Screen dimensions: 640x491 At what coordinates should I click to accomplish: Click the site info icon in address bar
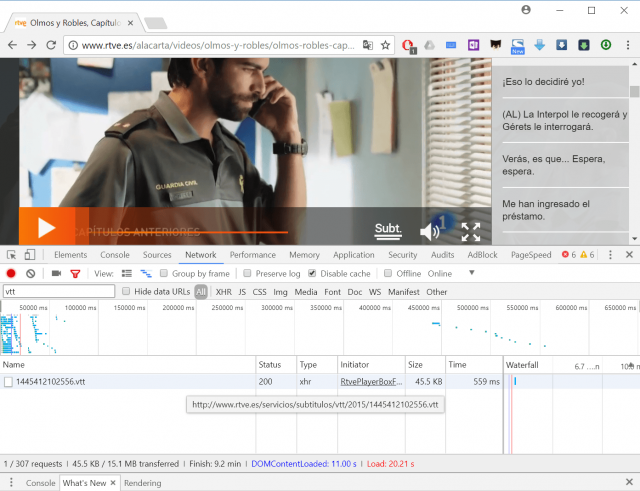click(73, 45)
